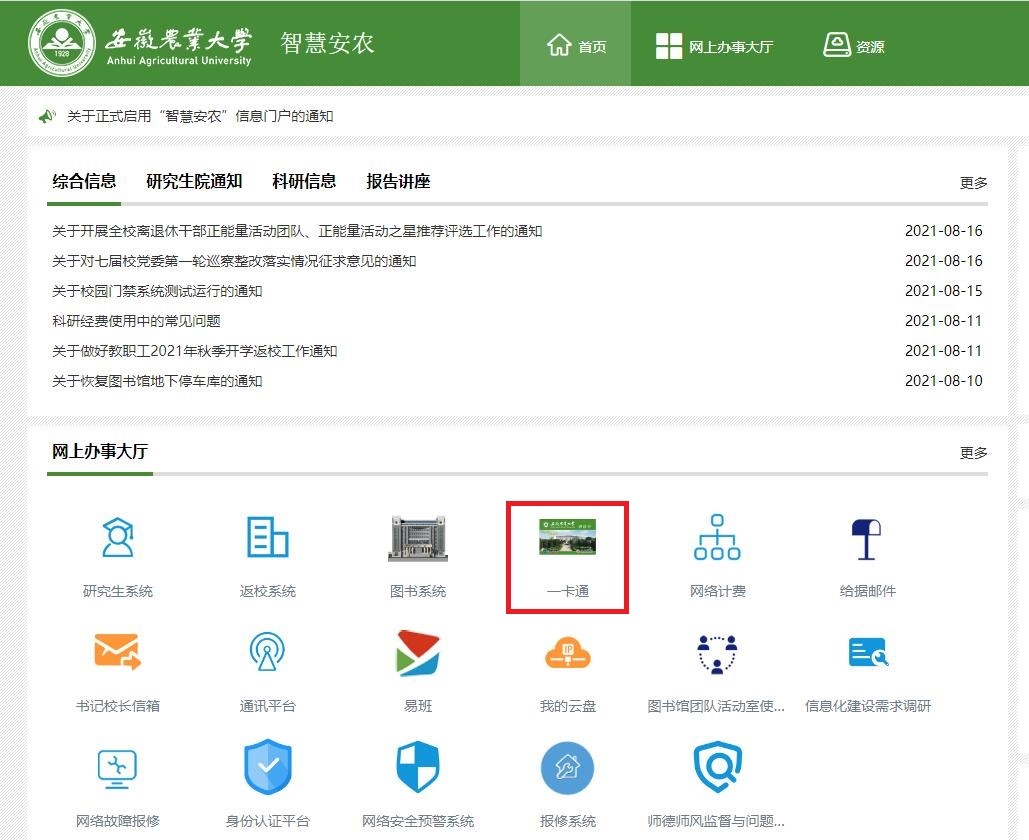Screen dimensions: 1029x840
Task: Open the 报修系统 repair icon
Action: coord(567,768)
